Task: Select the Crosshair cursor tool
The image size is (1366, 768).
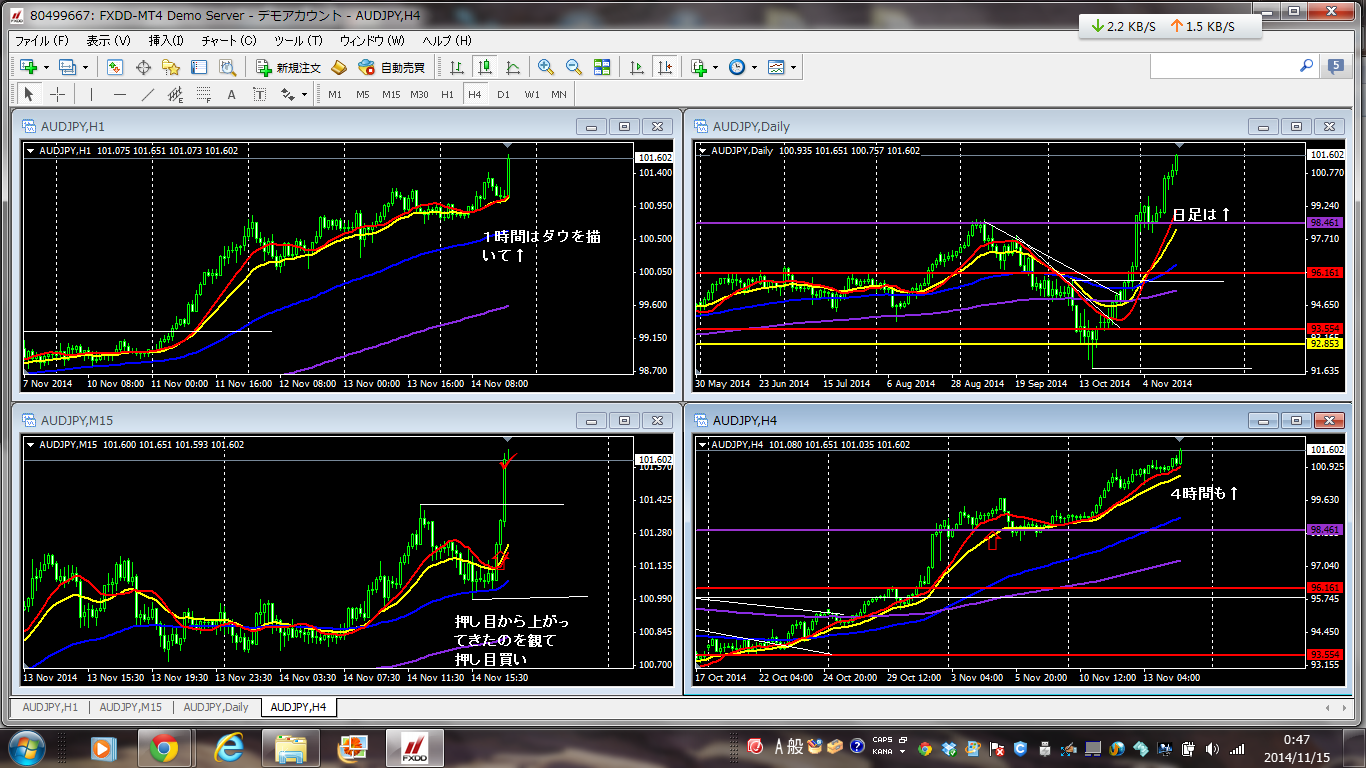Action: click(x=58, y=94)
